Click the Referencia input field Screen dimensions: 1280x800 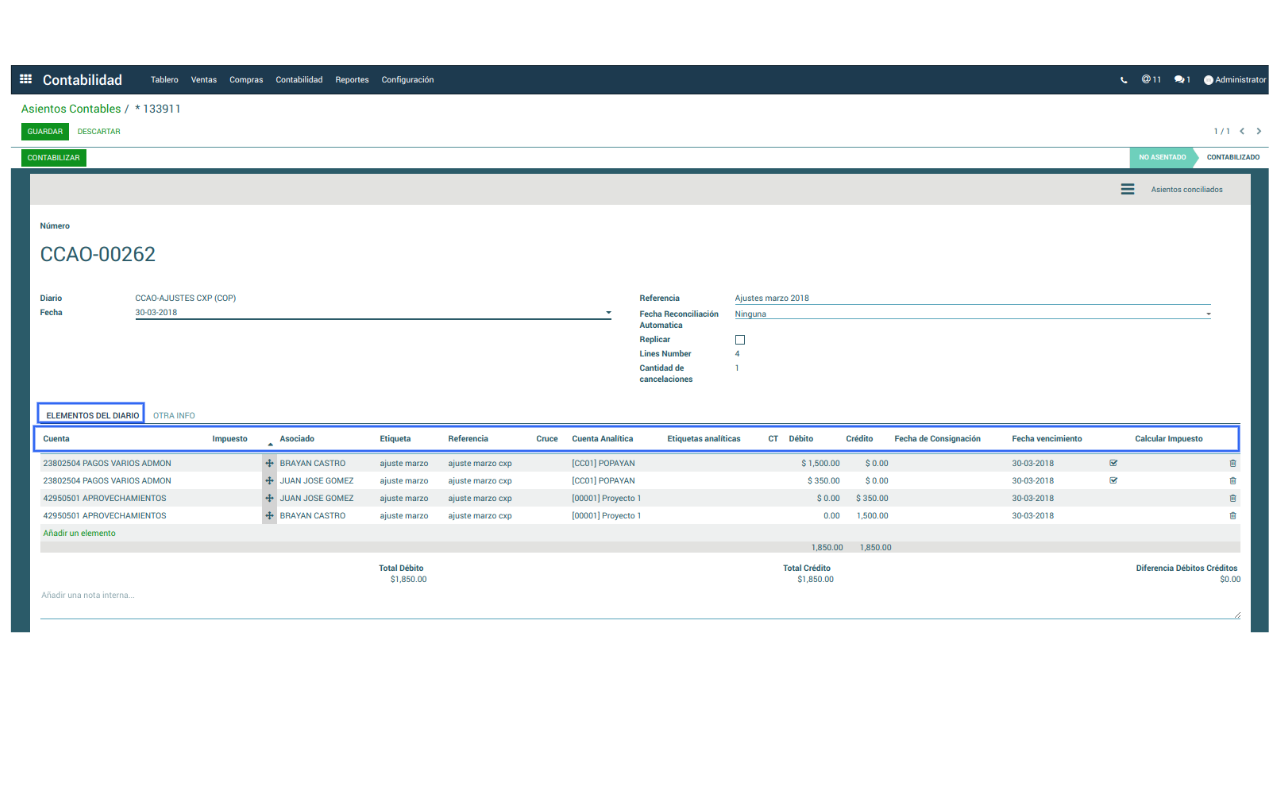coord(970,298)
